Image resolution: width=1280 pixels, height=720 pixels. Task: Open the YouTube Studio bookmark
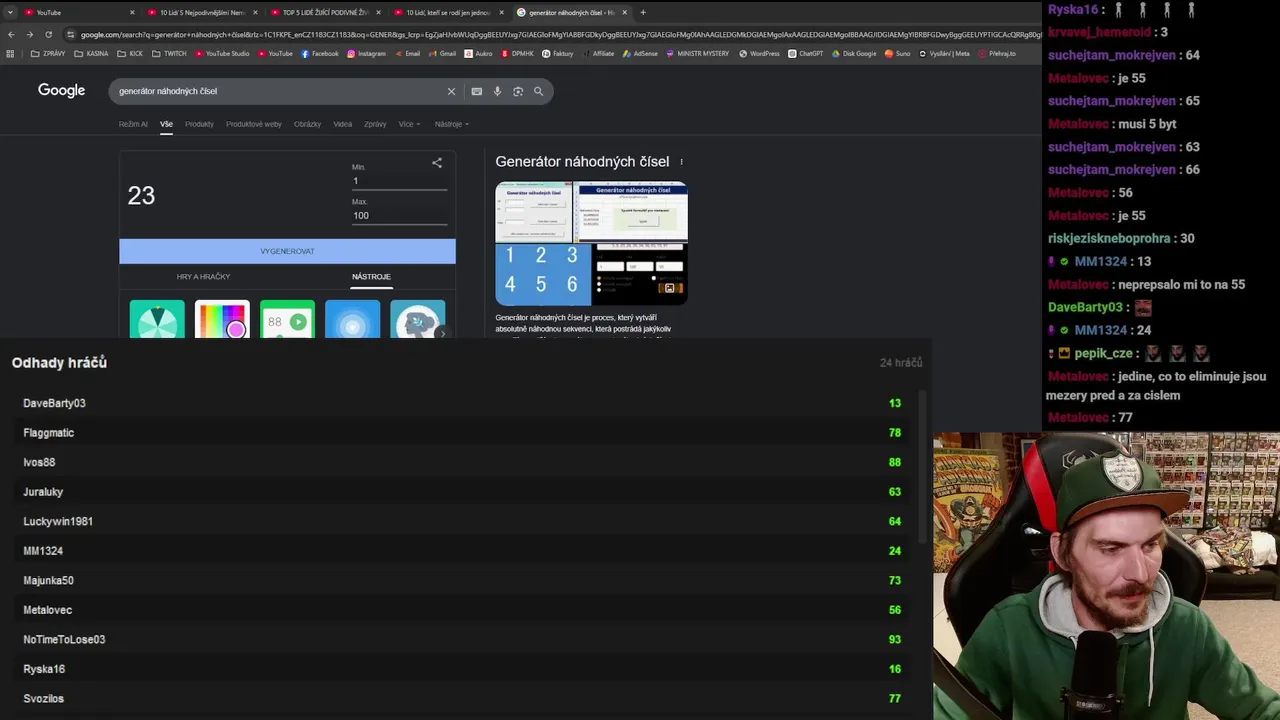click(x=222, y=54)
